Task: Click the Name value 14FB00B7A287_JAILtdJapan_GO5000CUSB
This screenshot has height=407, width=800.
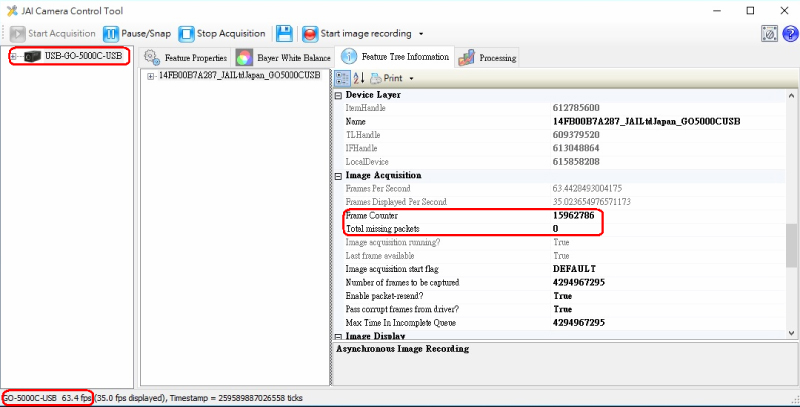Action: pyautogui.click(x=647, y=122)
